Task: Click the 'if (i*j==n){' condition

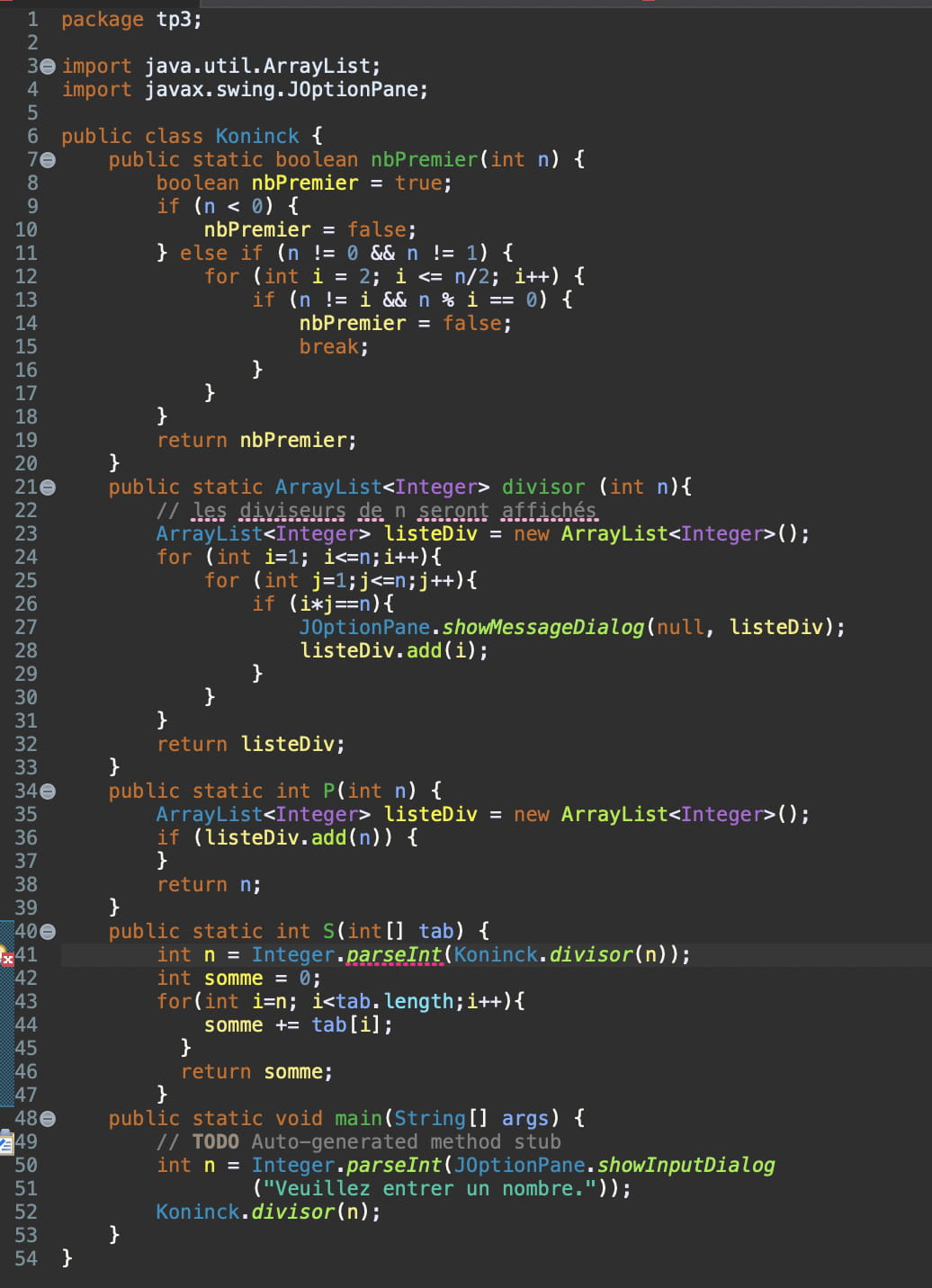Action: pyautogui.click(x=322, y=604)
